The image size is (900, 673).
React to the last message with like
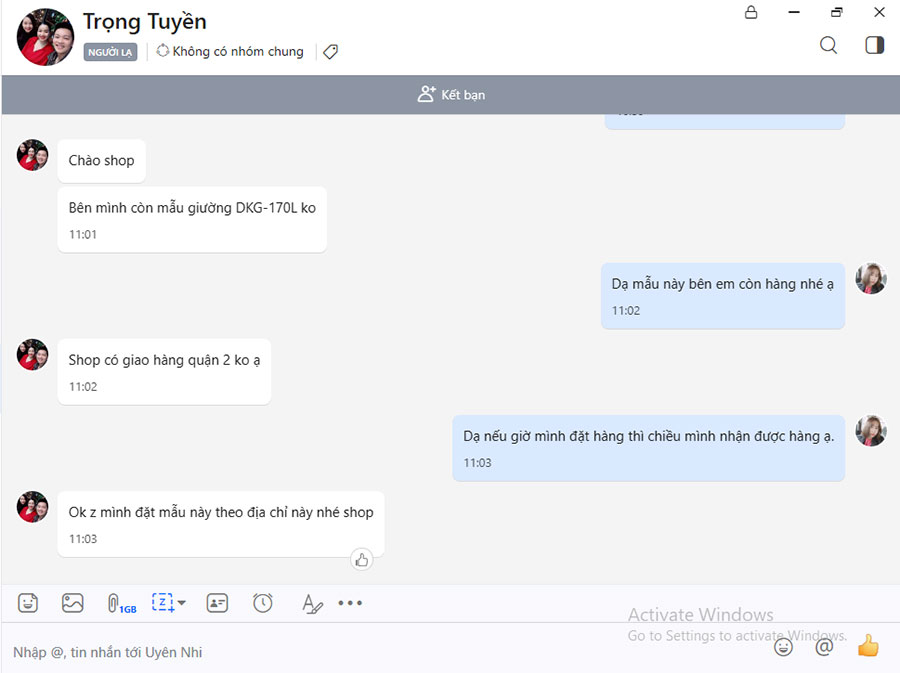pyautogui.click(x=362, y=560)
